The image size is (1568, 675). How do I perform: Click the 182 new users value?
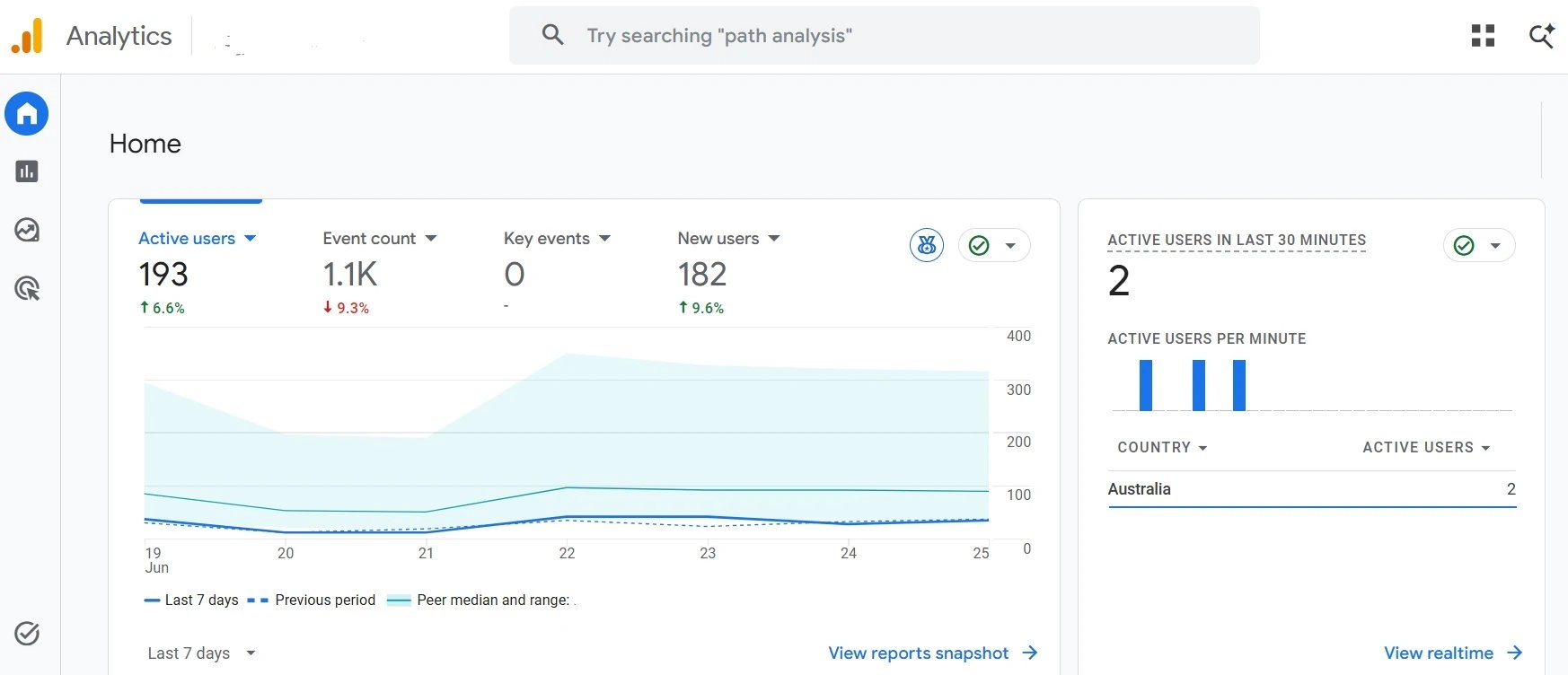click(x=702, y=274)
